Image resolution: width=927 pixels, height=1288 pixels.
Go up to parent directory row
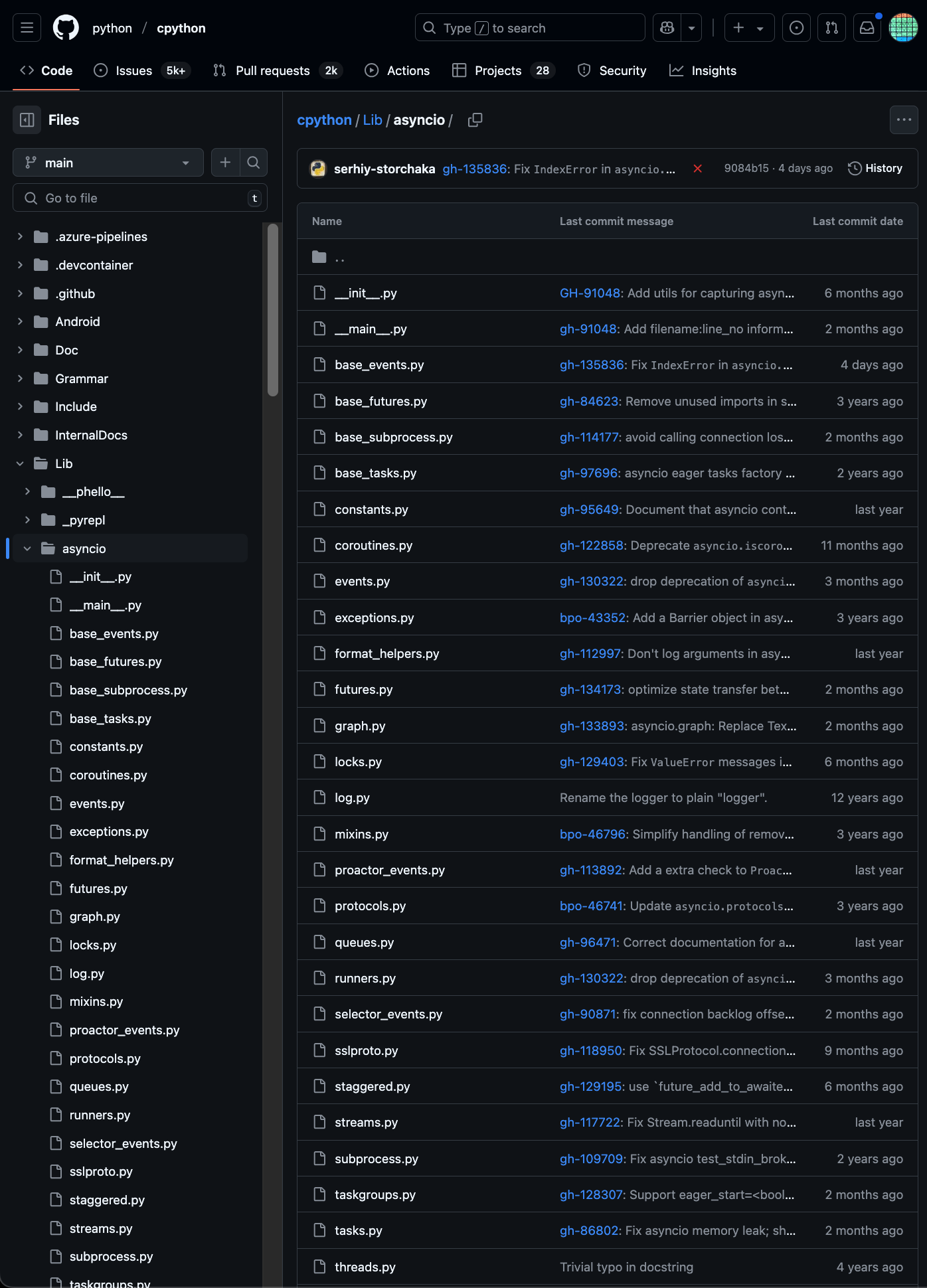coord(607,257)
